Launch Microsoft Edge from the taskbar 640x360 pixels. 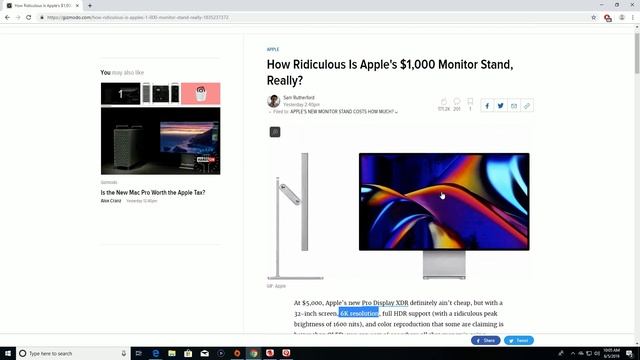point(156,353)
